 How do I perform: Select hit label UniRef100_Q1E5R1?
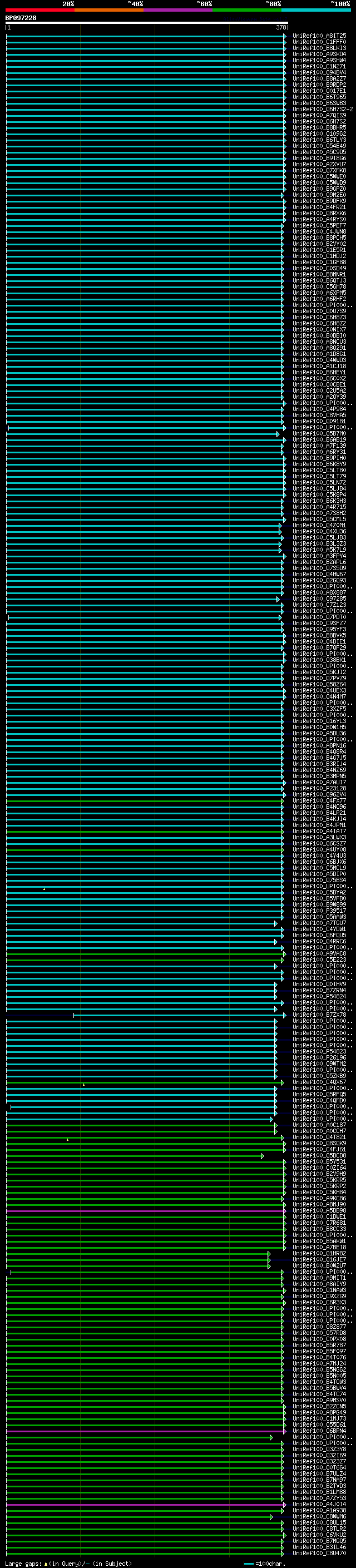point(319,250)
